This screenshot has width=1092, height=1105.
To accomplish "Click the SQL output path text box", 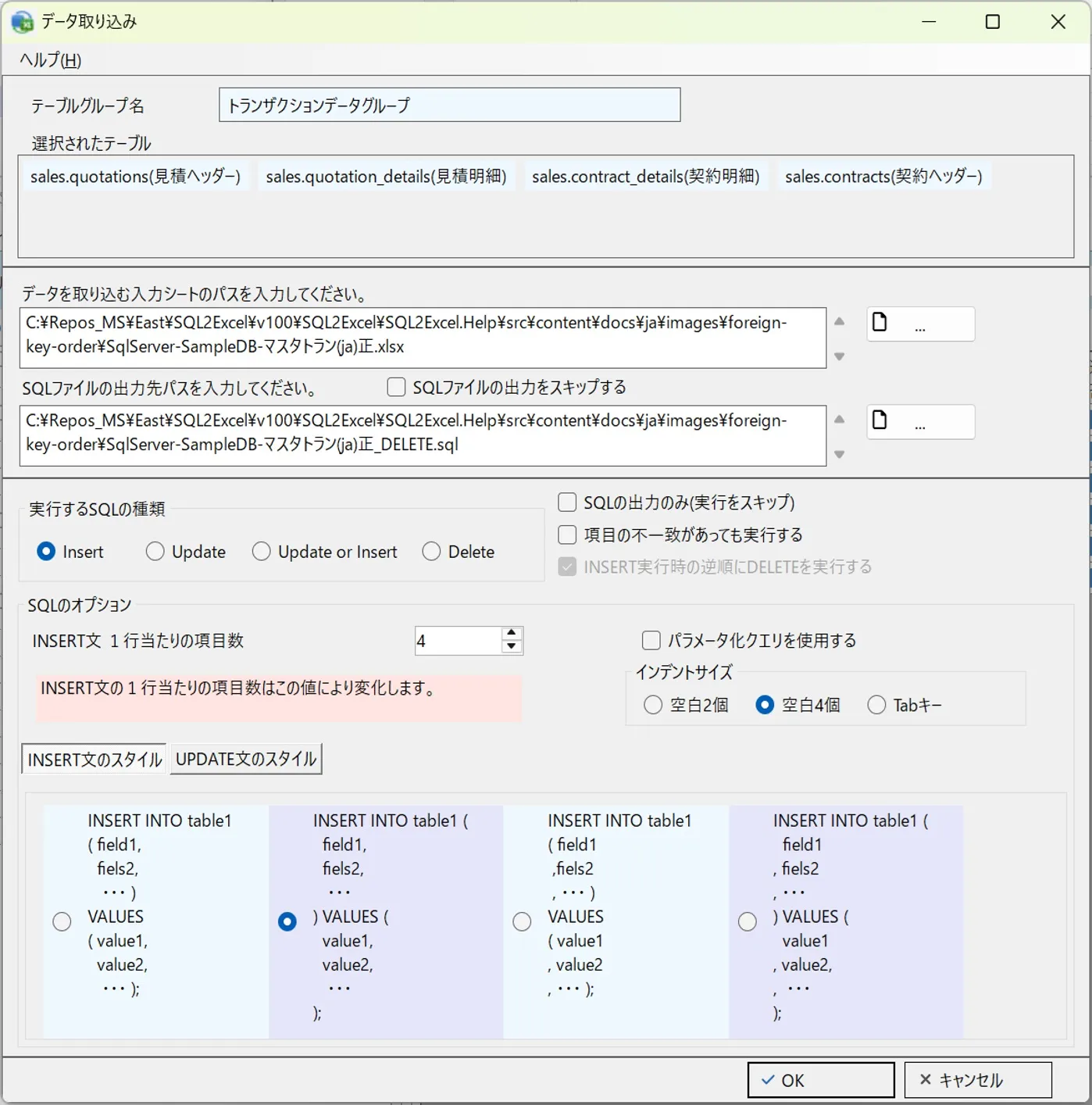I will (x=423, y=435).
